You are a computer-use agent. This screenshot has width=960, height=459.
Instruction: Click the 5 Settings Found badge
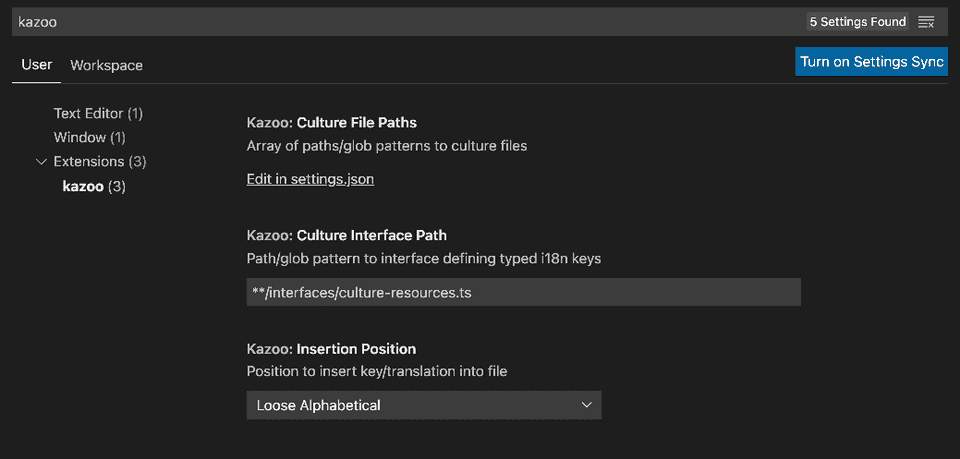(858, 22)
